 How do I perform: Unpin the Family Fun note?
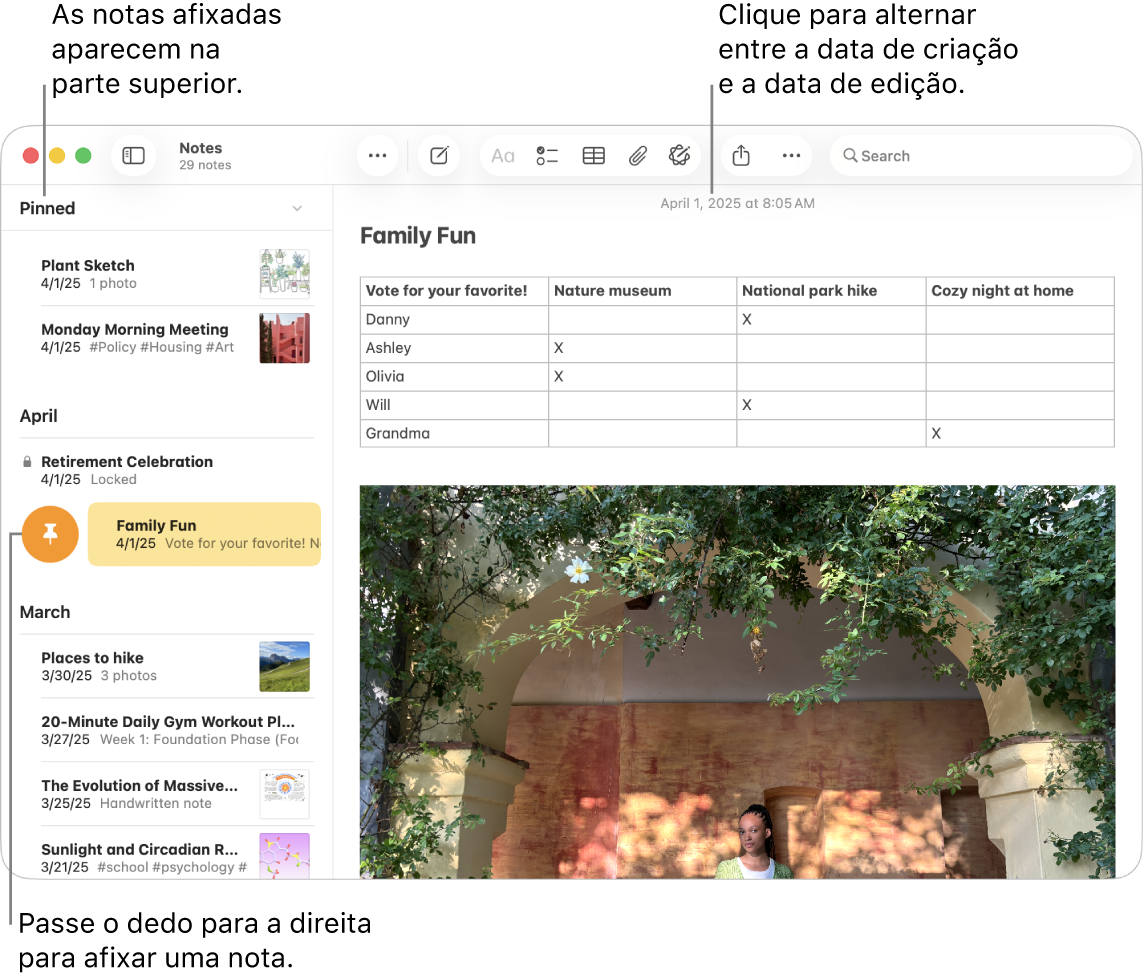pyautogui.click(x=50, y=534)
